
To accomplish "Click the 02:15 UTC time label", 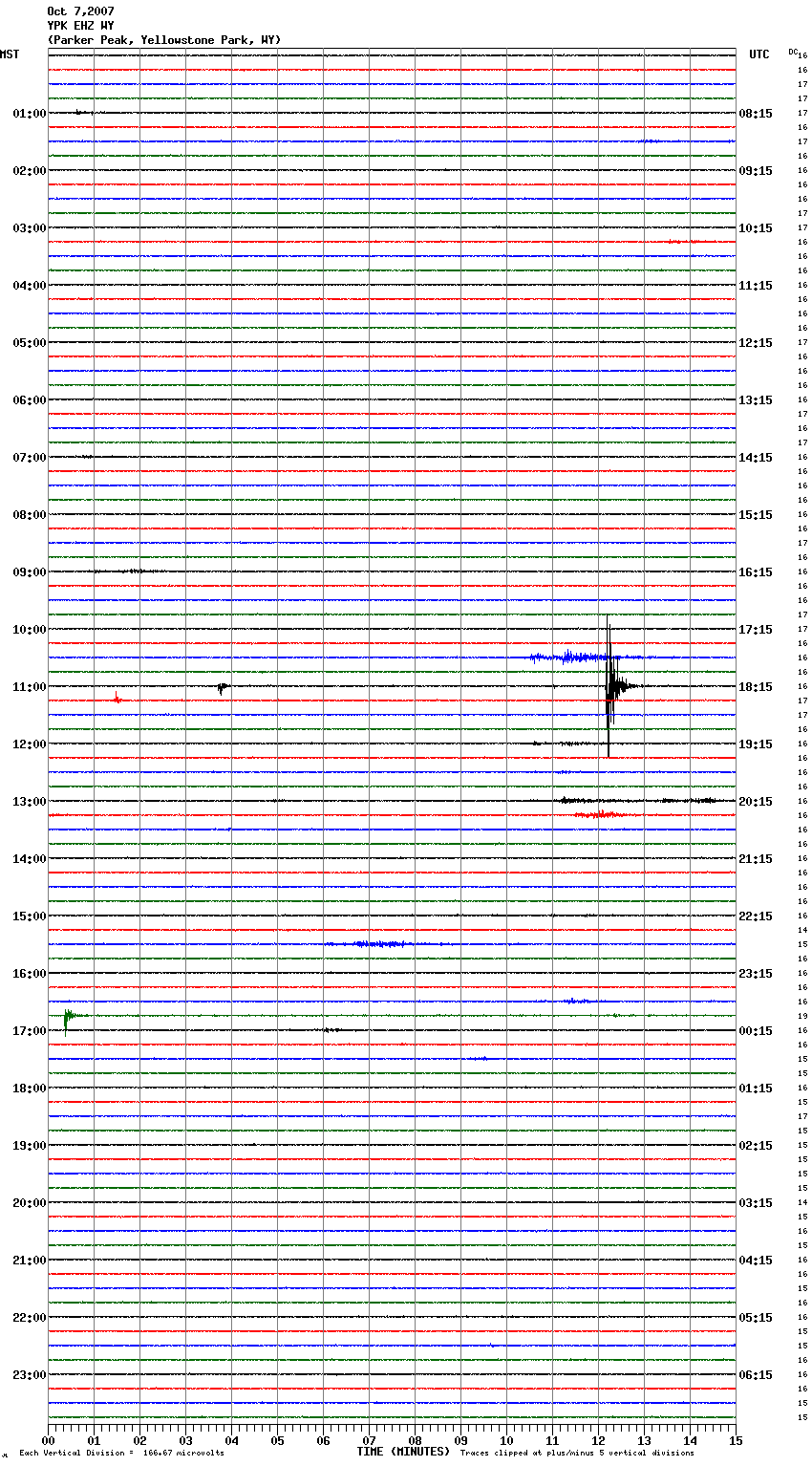I will point(756,1146).
